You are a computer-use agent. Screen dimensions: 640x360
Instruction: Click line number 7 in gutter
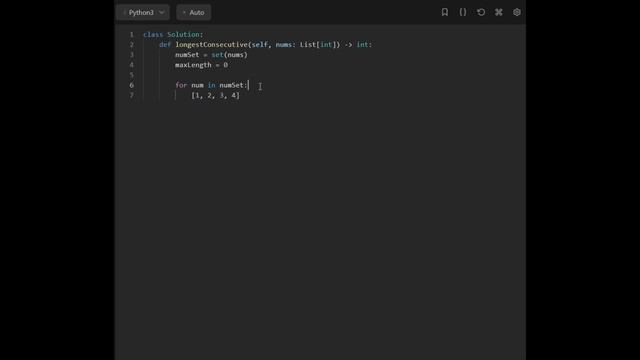pyautogui.click(x=131, y=96)
